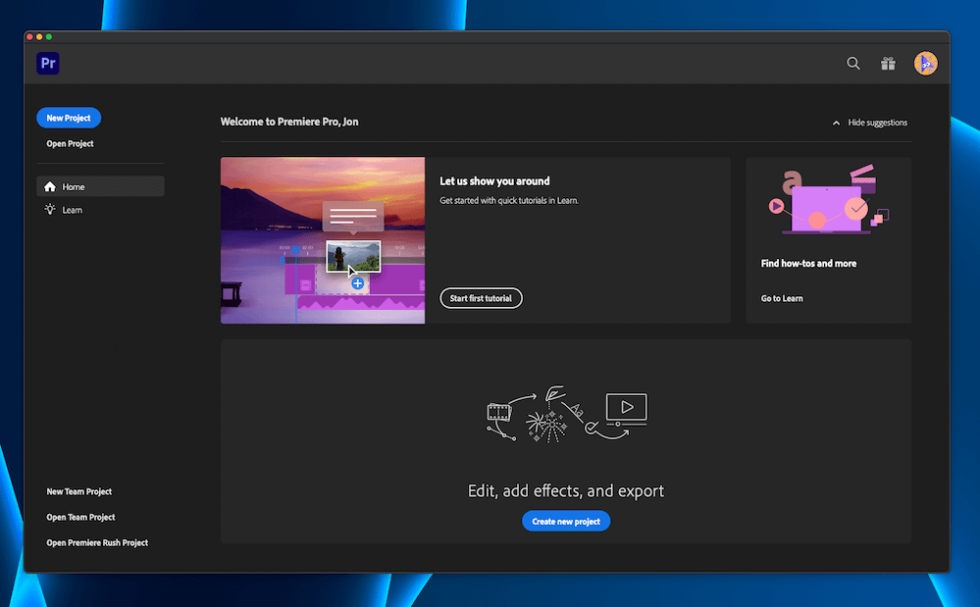The height and width of the screenshot is (607, 980).
Task: Click the sunset tutorial preview thumbnail
Action: click(x=322, y=240)
